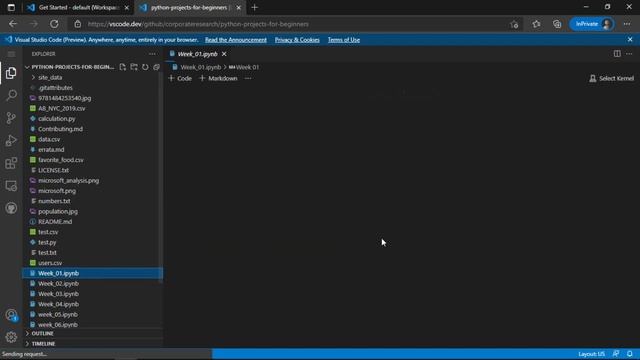Go back in the browser
This screenshot has width=640, height=360.
(13, 24)
